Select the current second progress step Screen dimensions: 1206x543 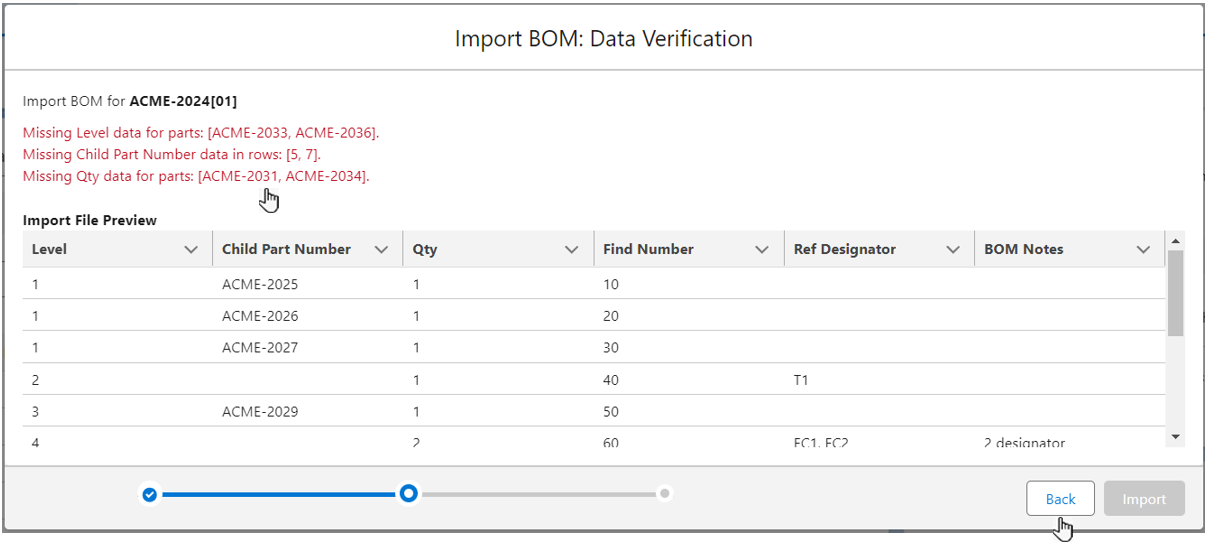click(408, 494)
